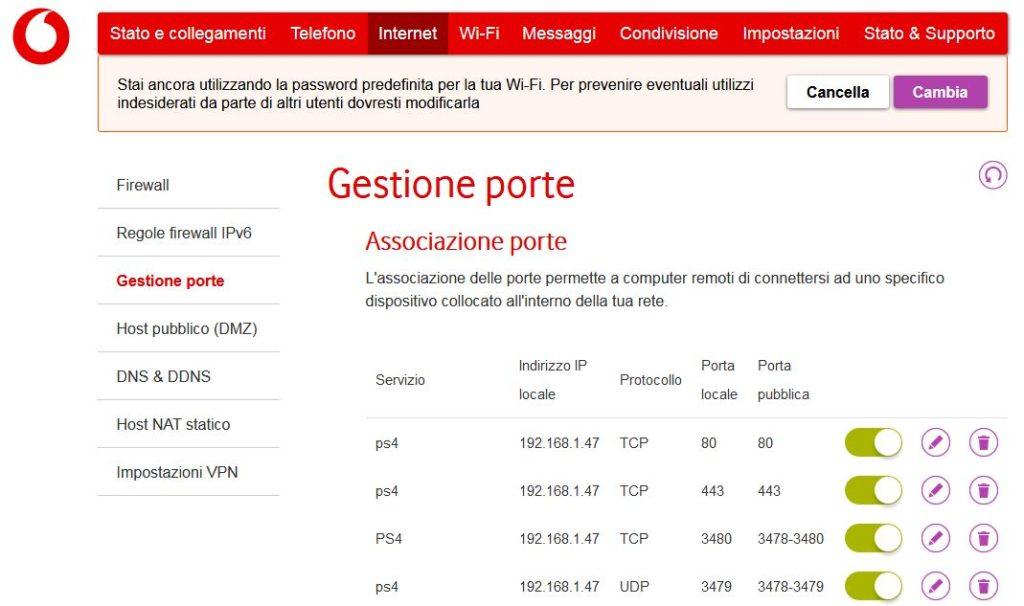1024x606 pixels.
Task: Disable the ps4 port 80 forwarding toggle
Action: pyautogui.click(x=872, y=442)
